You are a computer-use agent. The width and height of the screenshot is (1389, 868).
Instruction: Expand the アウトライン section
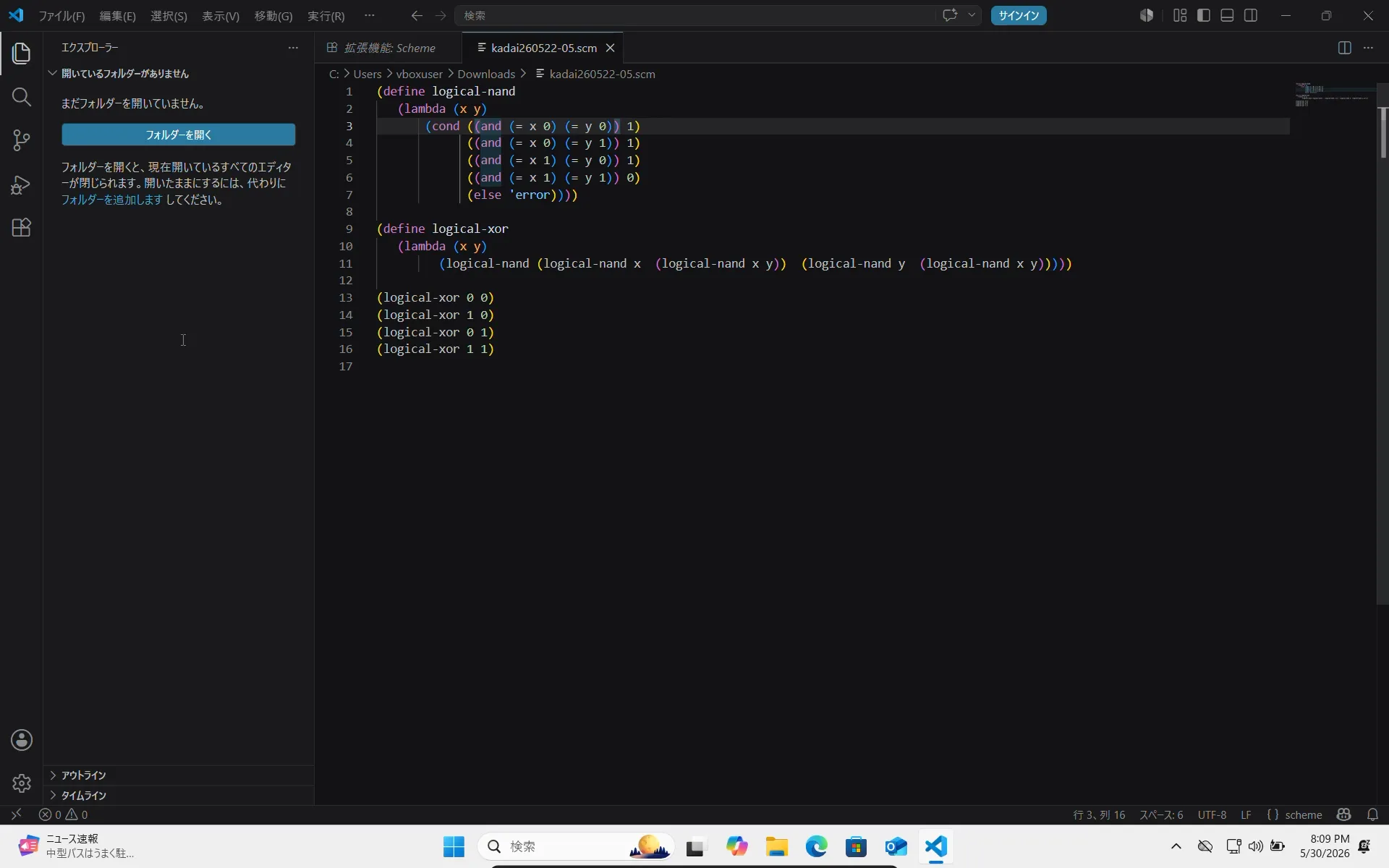pyautogui.click(x=179, y=775)
